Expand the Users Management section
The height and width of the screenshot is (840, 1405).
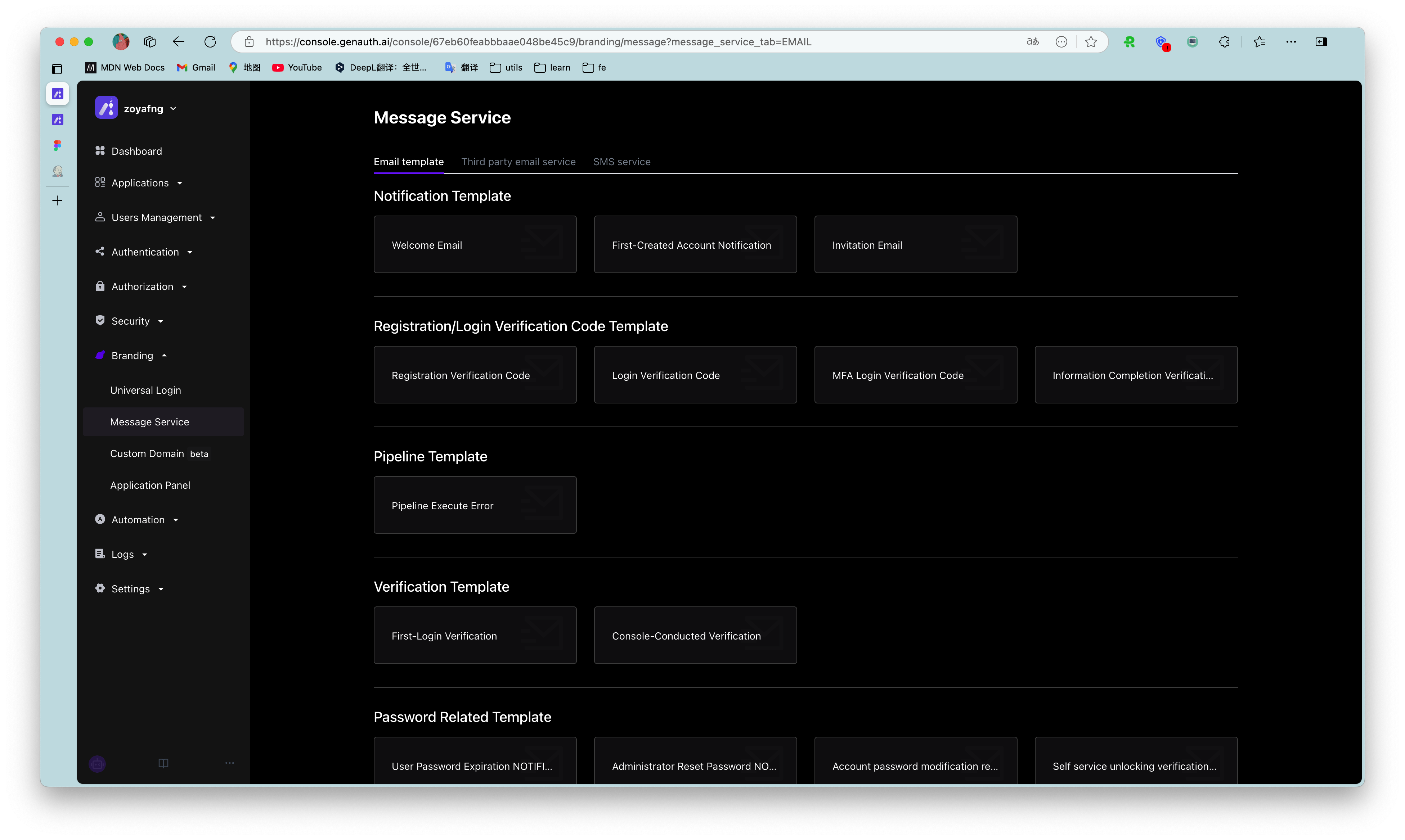pyautogui.click(x=156, y=217)
